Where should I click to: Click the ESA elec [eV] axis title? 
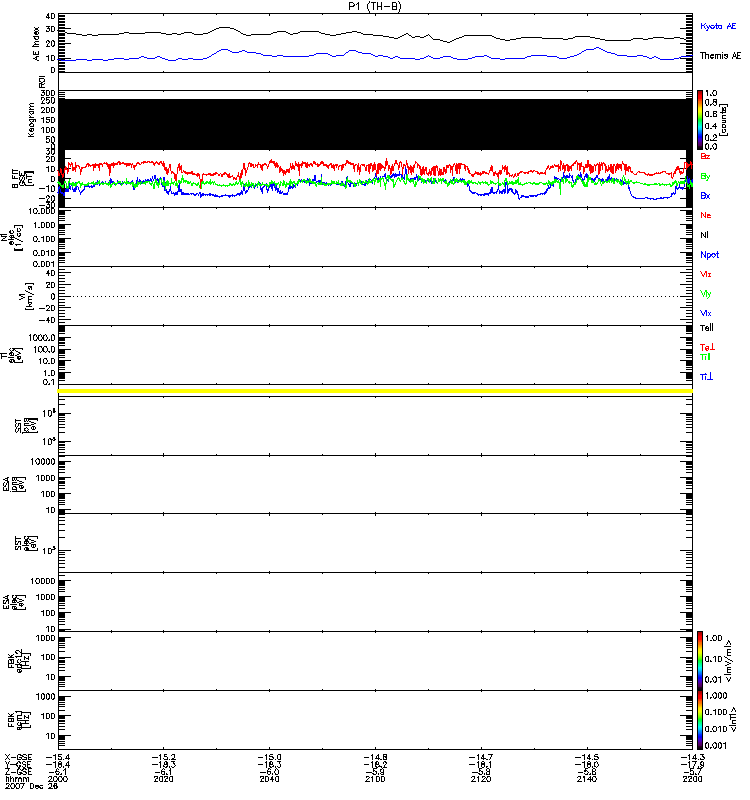coord(14,602)
